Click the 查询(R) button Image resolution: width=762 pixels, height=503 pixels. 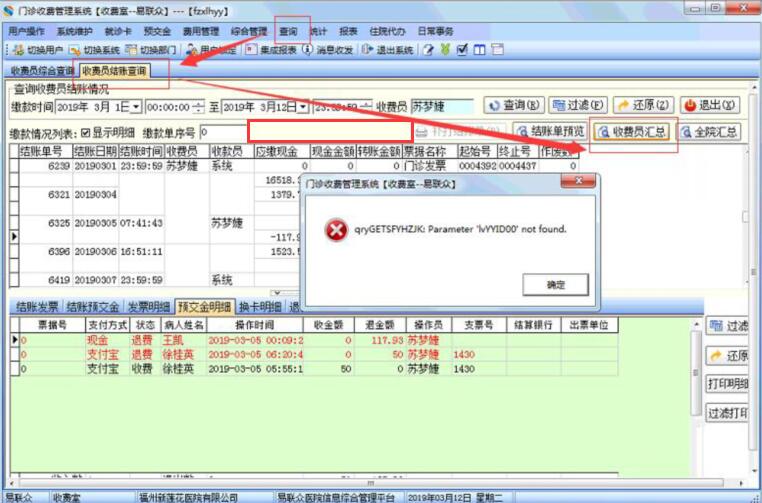click(513, 105)
